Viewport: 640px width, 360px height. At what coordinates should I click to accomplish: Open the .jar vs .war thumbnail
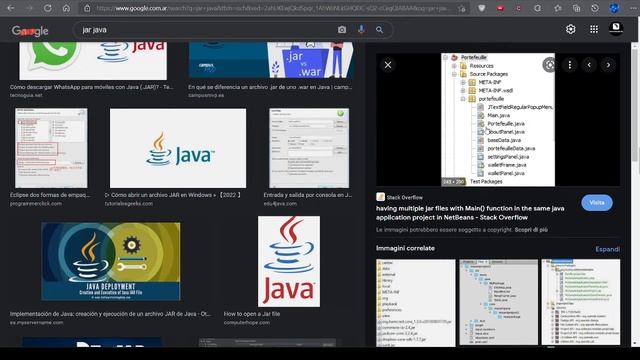271,60
